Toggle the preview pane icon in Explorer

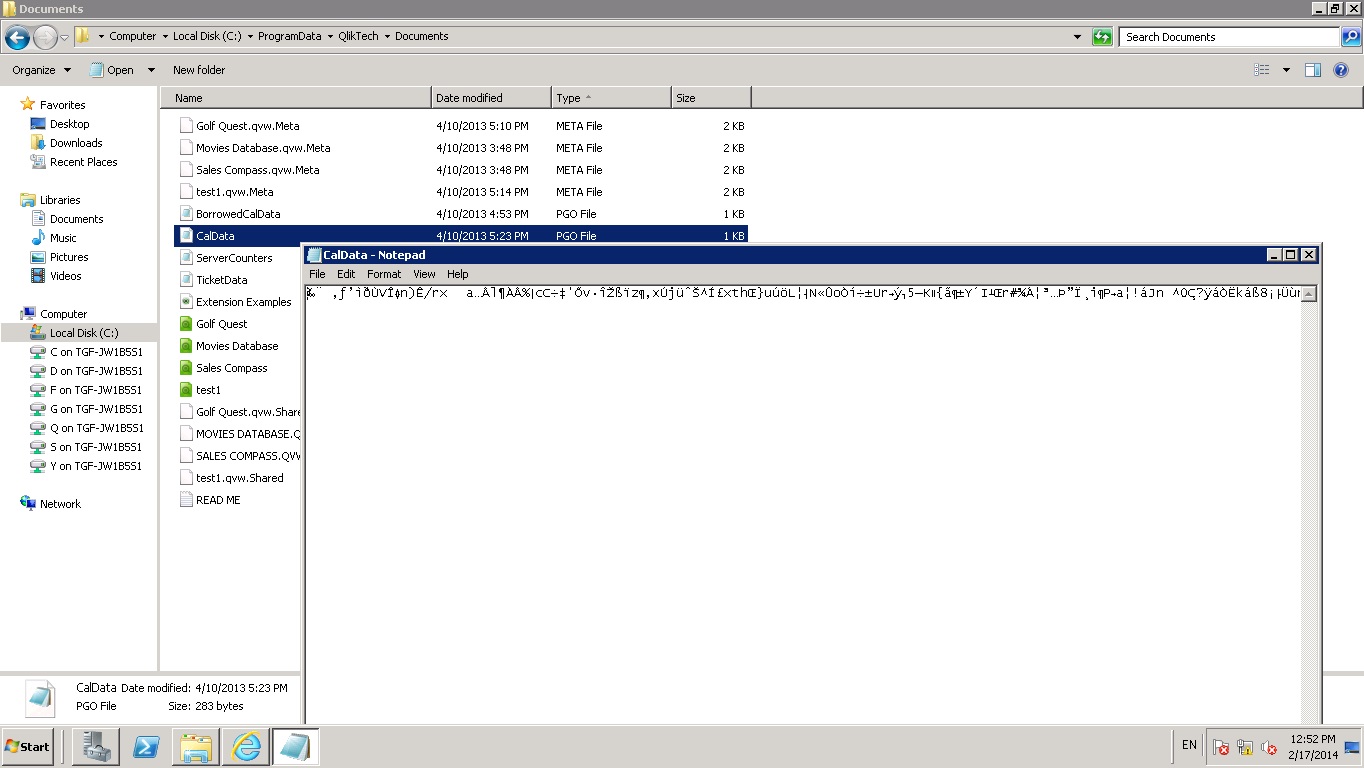tap(1313, 70)
